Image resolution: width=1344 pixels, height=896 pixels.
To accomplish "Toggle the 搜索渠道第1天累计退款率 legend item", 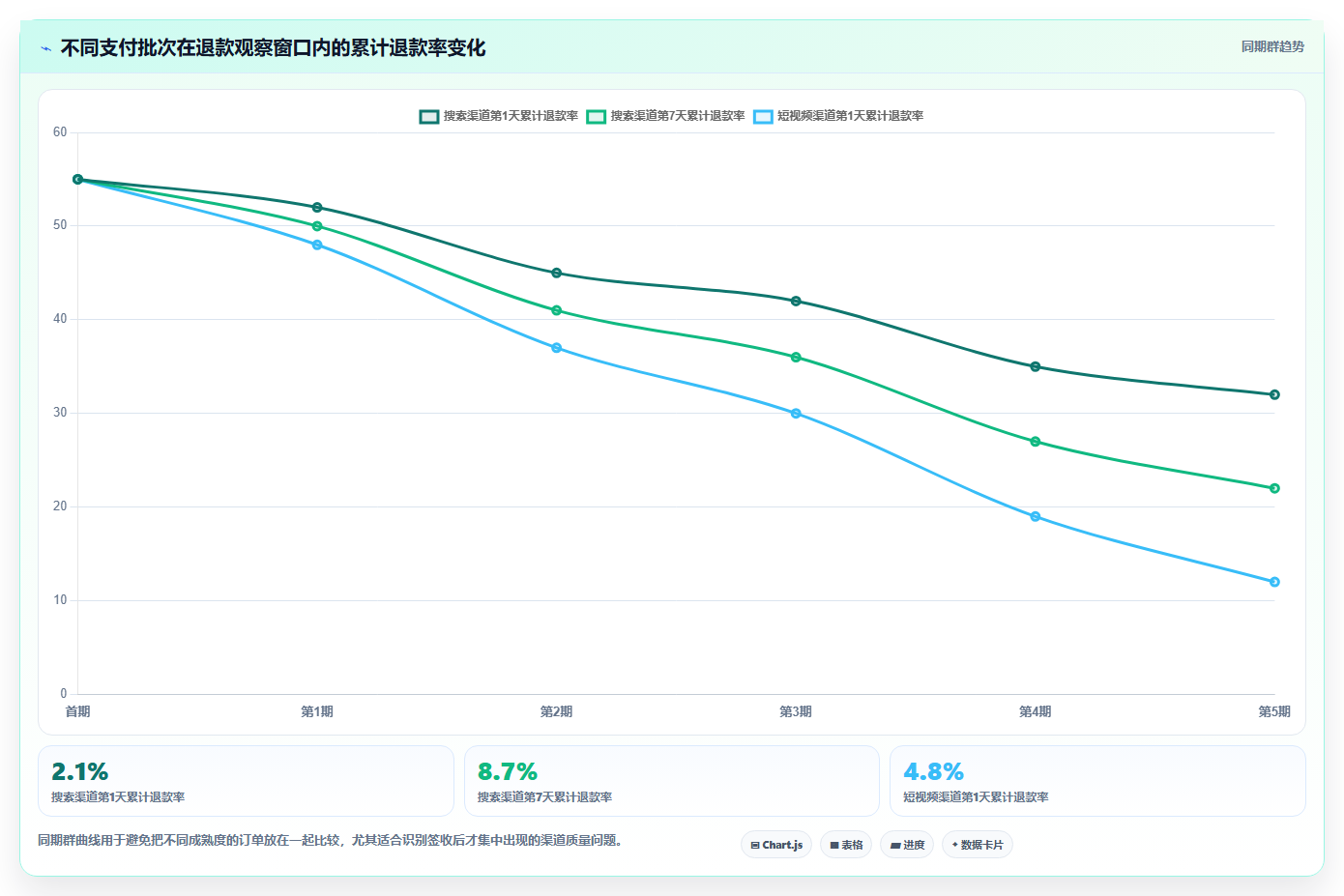I will (x=499, y=116).
